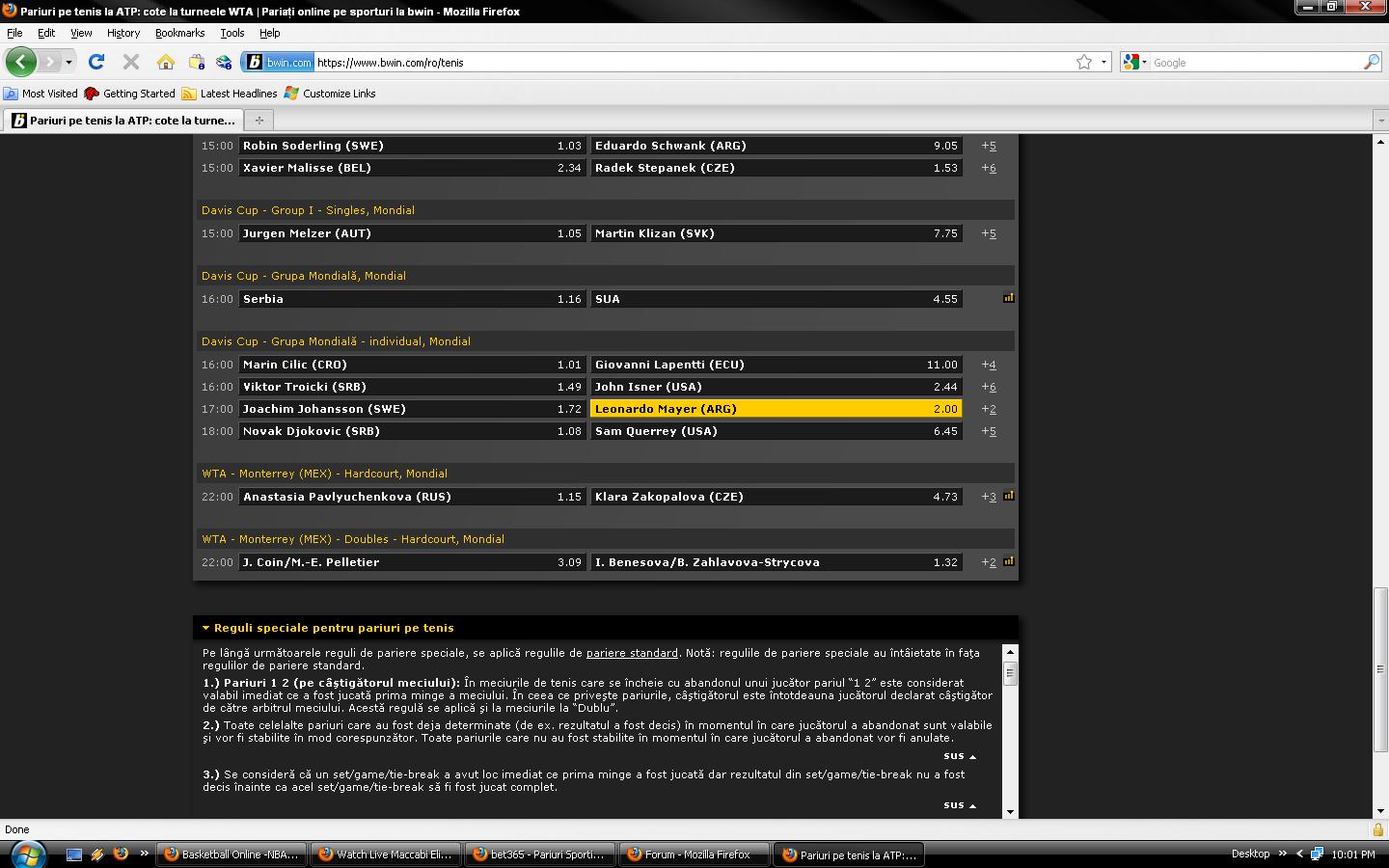Open the pariere standard link
1389x868 pixels.
(632, 653)
